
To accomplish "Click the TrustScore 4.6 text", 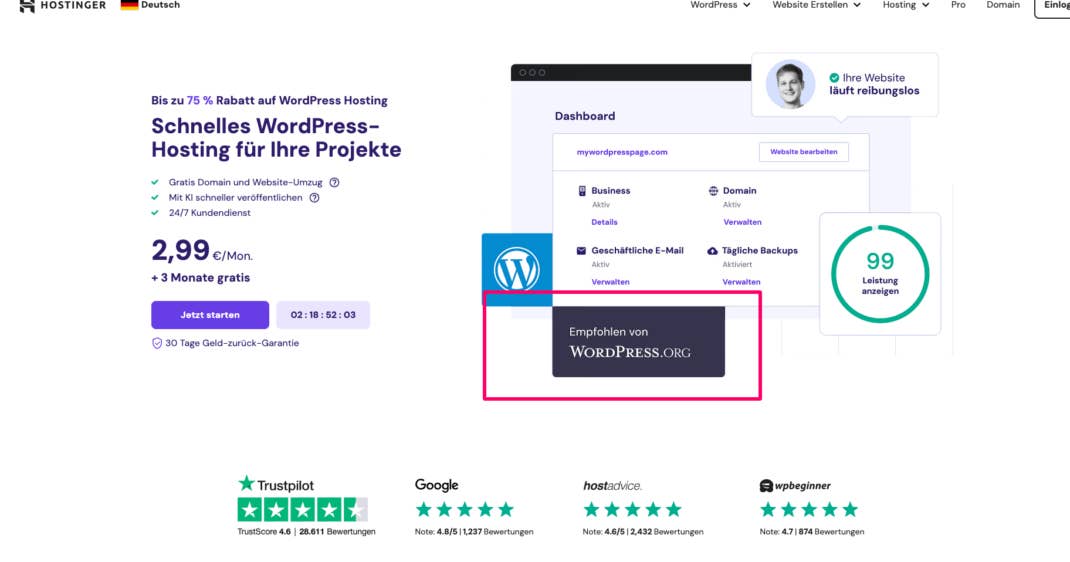I will [263, 531].
